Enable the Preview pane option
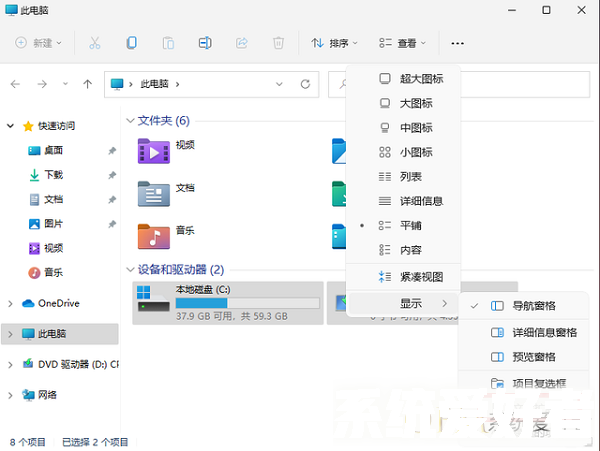Image resolution: width=600 pixels, height=451 pixels. [534, 357]
